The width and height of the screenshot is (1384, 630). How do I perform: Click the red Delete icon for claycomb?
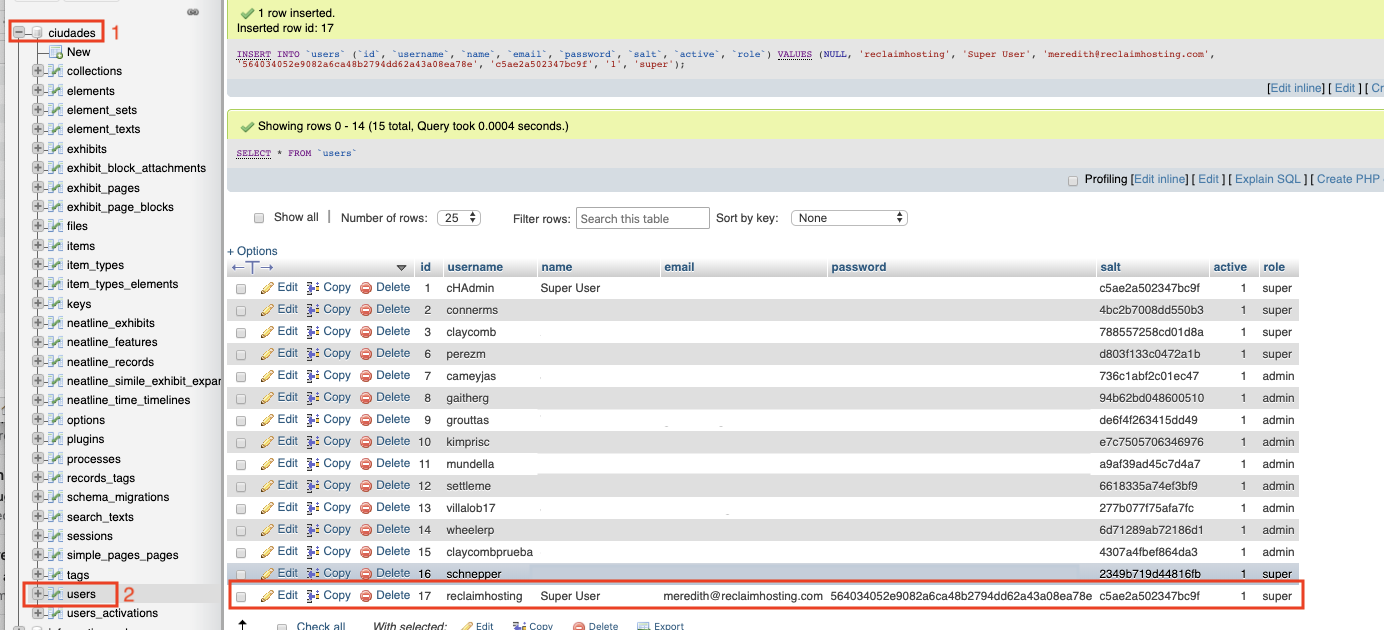tap(366, 331)
